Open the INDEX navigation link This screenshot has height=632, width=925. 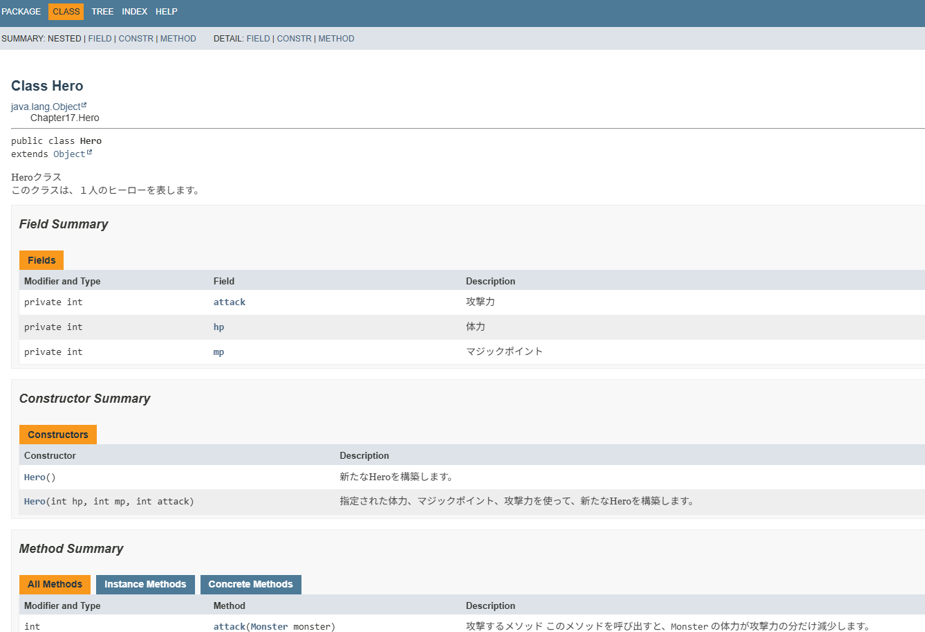pos(135,11)
